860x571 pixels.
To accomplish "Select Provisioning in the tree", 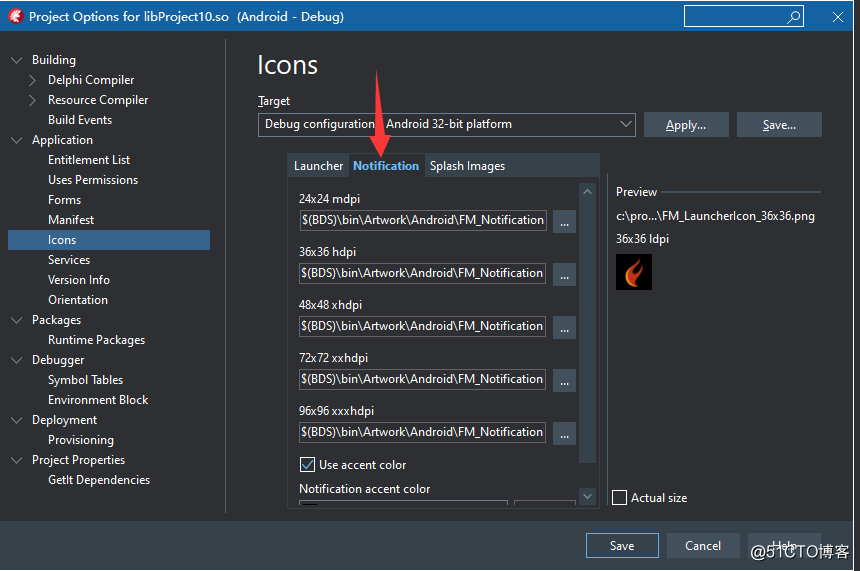I will pyautogui.click(x=81, y=440).
